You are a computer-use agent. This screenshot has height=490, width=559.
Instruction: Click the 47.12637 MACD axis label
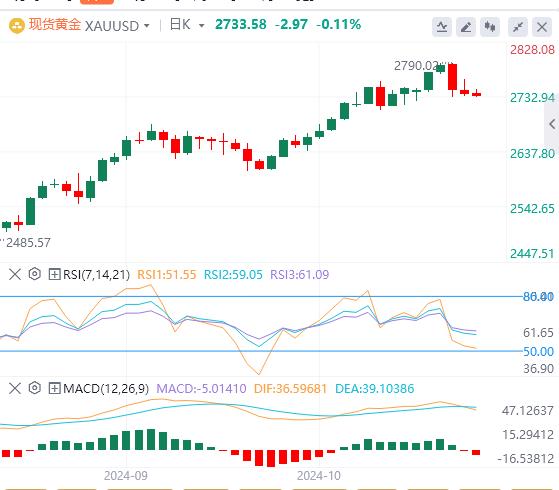click(528, 411)
